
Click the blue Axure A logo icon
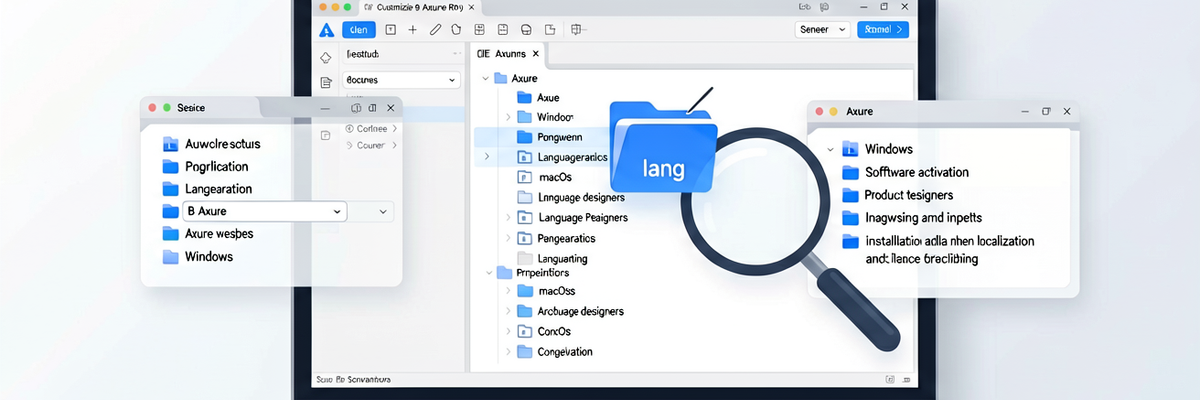coord(325,30)
